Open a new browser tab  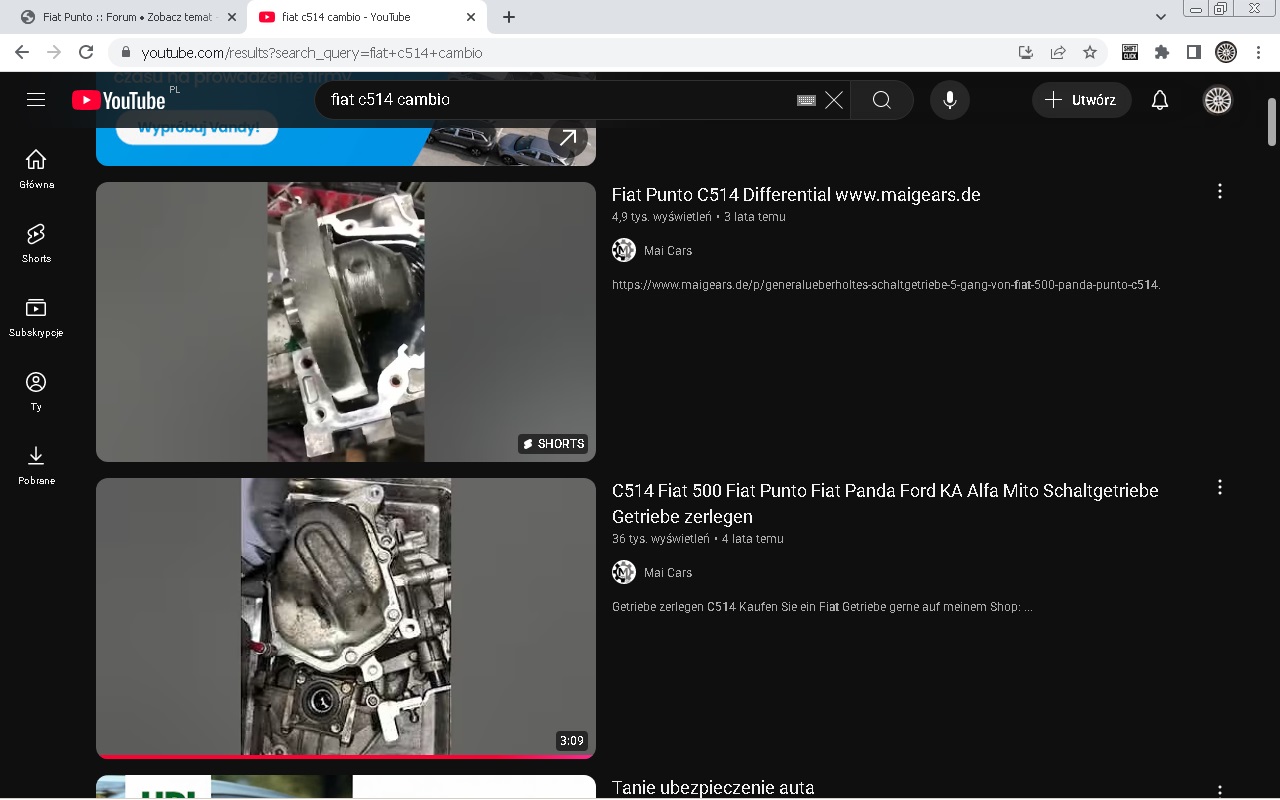tap(509, 17)
